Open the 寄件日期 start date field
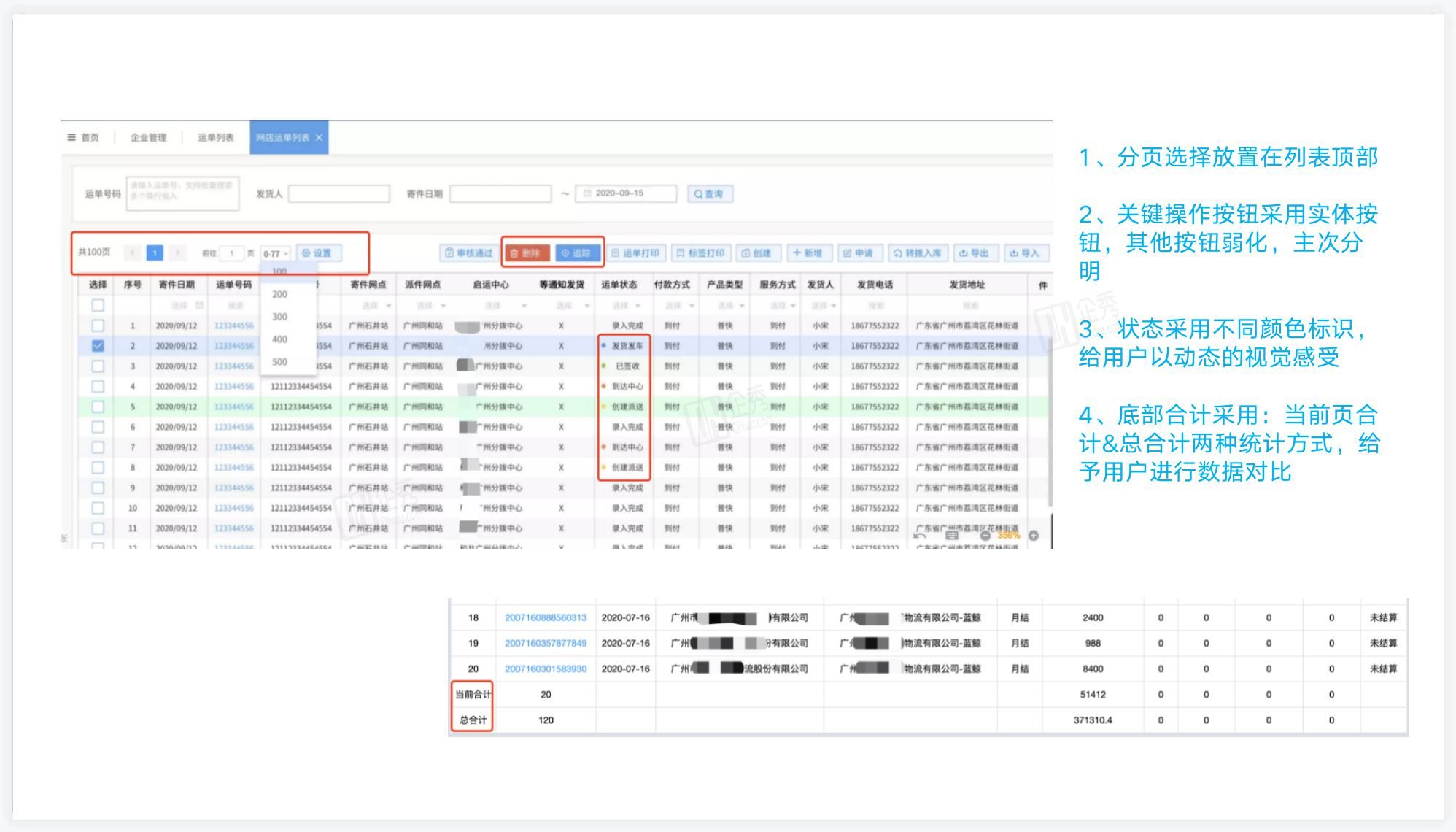Image resolution: width=1456 pixels, height=832 pixels. point(500,193)
